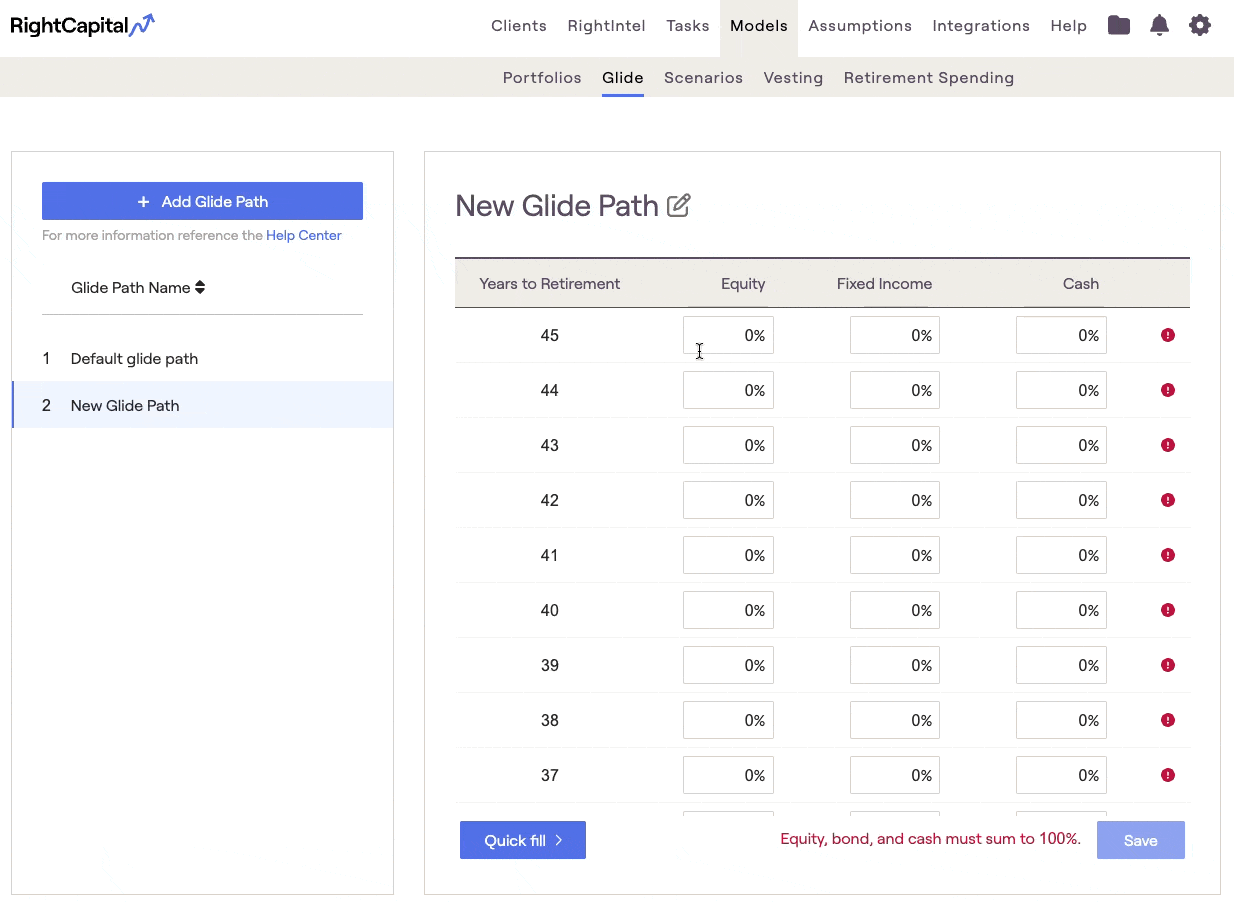
Task: Open the Help Center link
Action: tap(304, 236)
